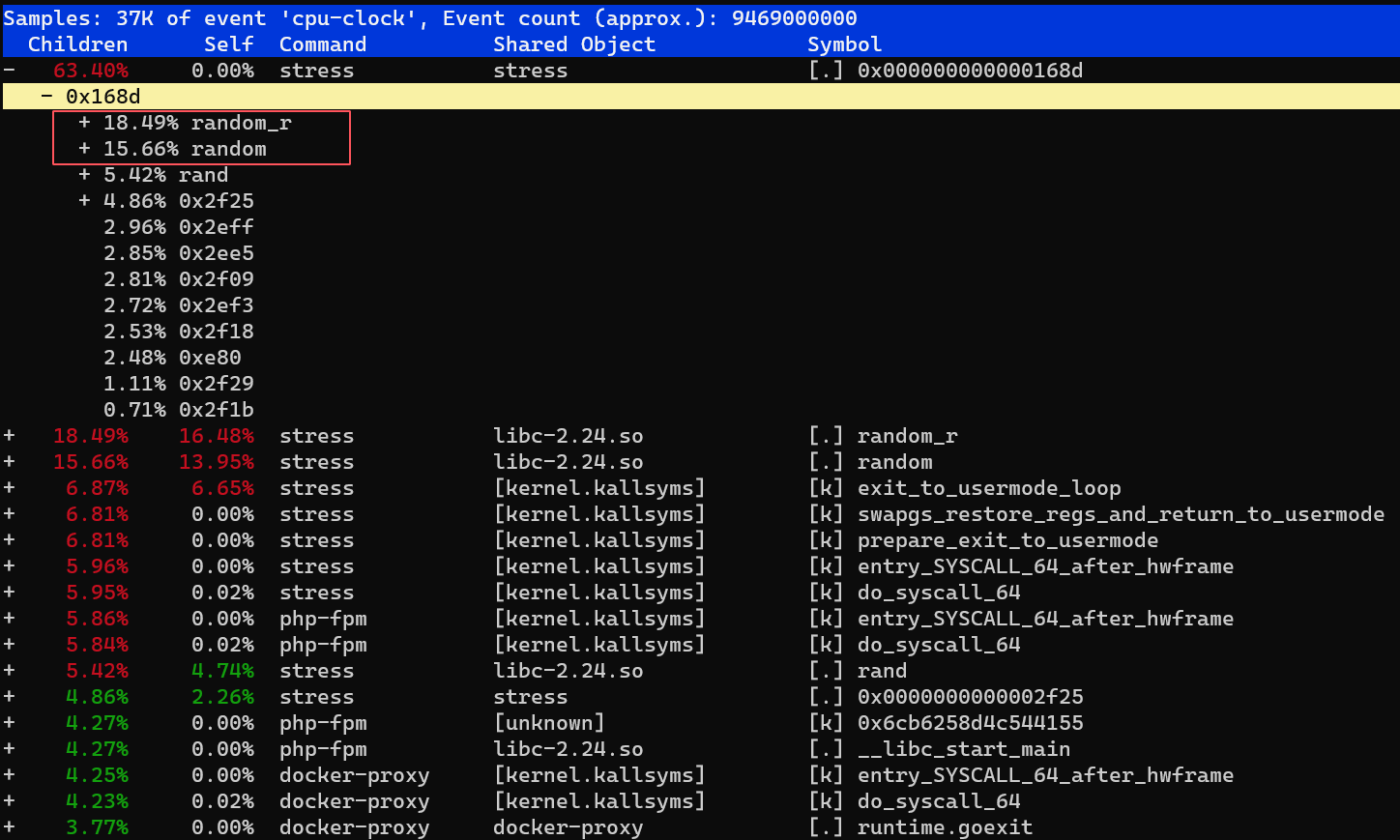
Task: Expand swapgs_restore_regs_and_return_to_usermode row
Action: [9, 514]
